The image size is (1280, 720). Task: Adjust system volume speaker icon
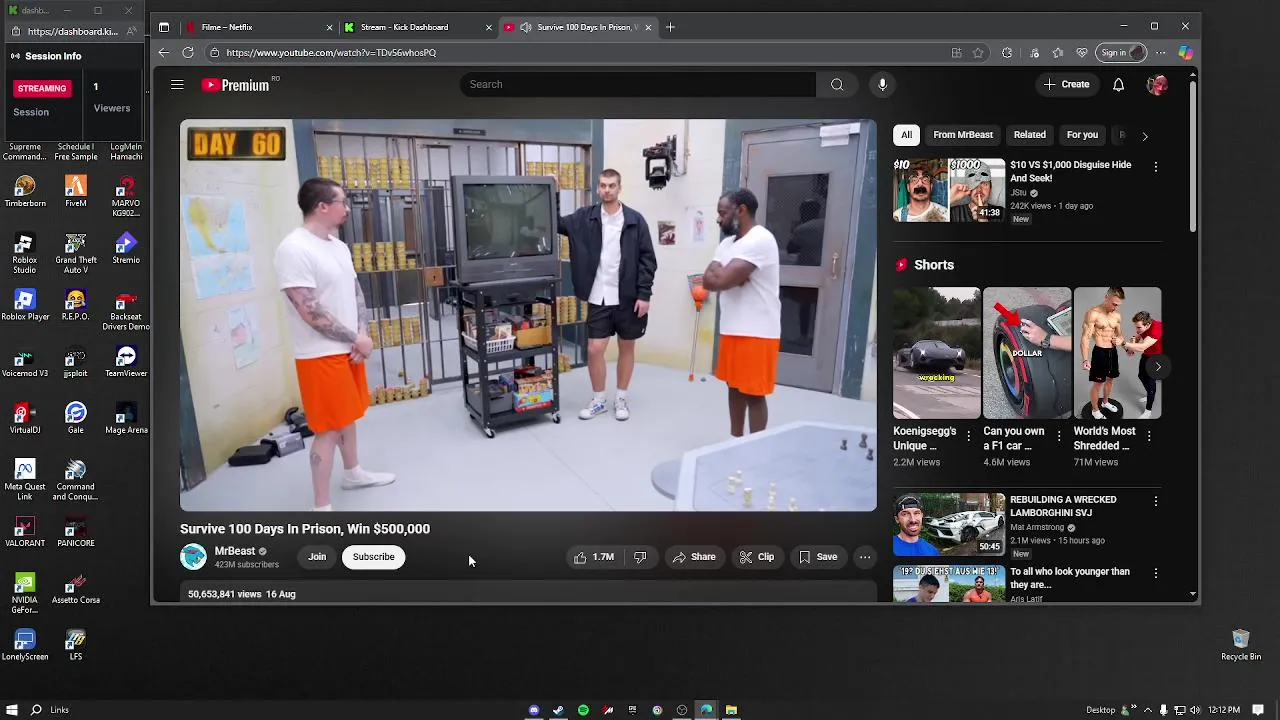pyautogui.click(x=1195, y=710)
